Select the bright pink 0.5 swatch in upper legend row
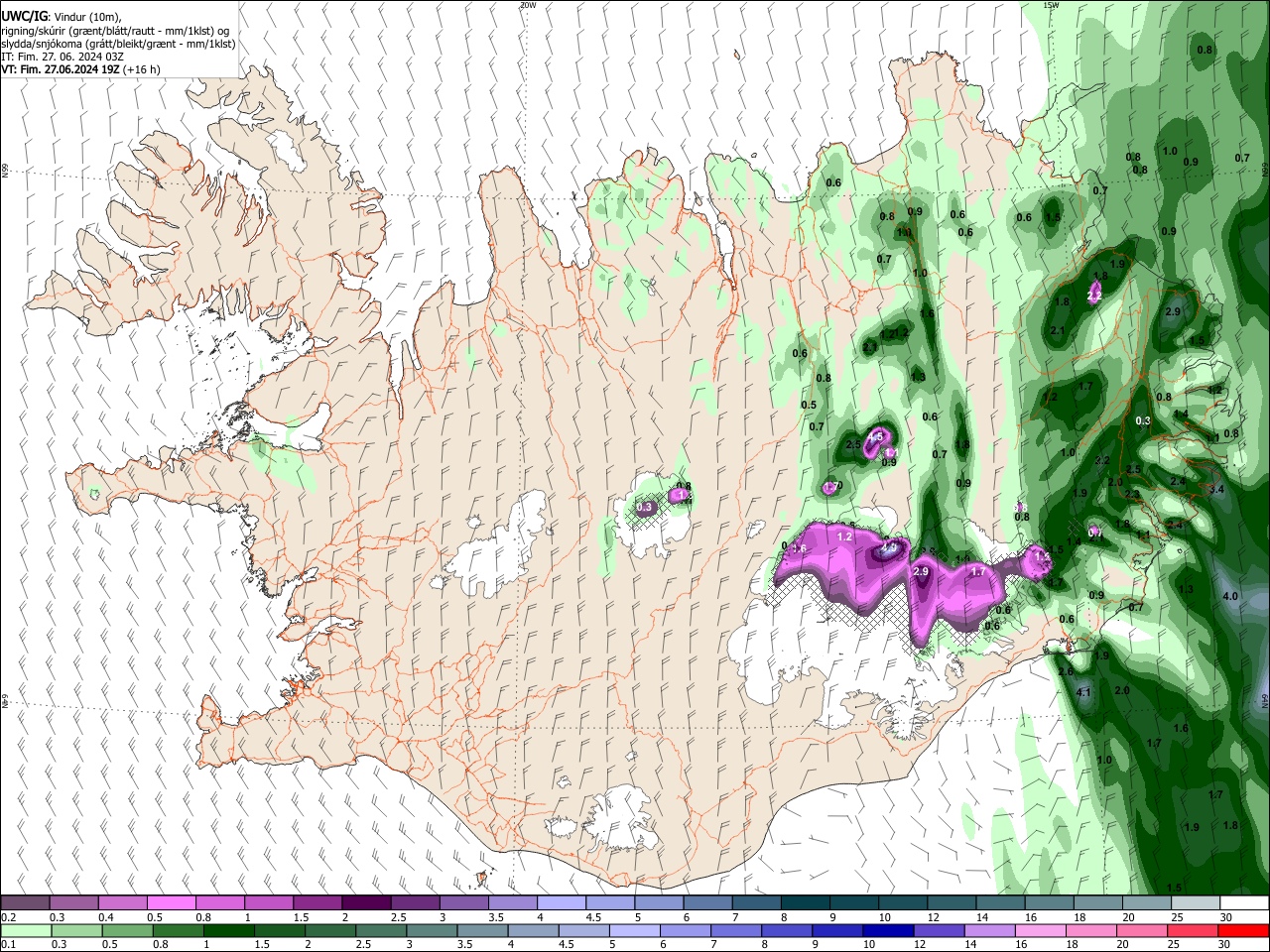 click(x=171, y=903)
